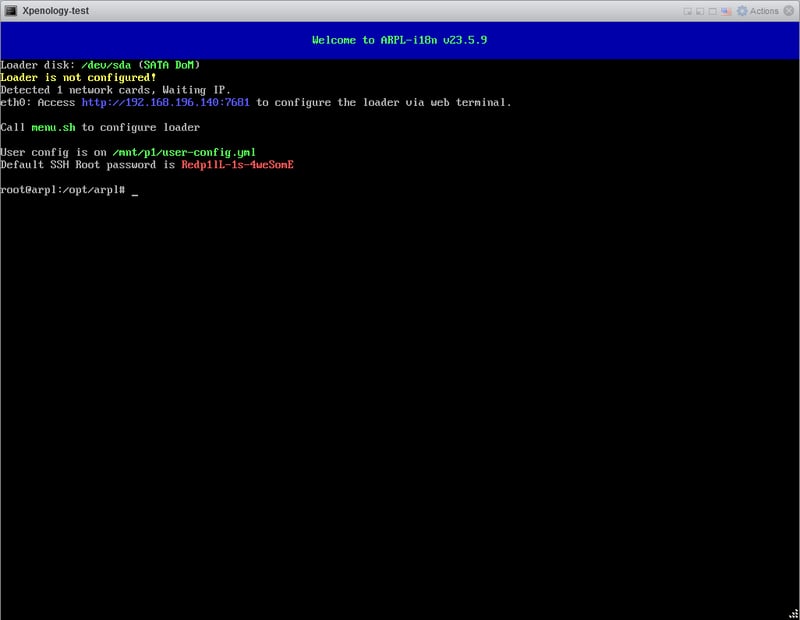Click the empty black terminal area
This screenshot has height=620, width=800.
click(400, 400)
